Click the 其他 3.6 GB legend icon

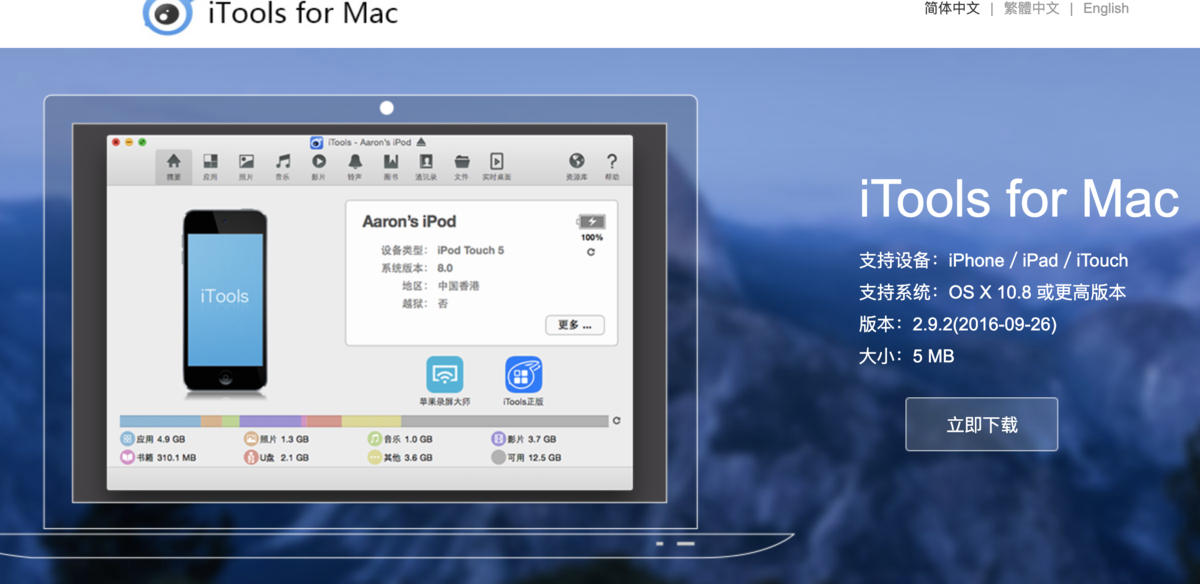[x=374, y=457]
